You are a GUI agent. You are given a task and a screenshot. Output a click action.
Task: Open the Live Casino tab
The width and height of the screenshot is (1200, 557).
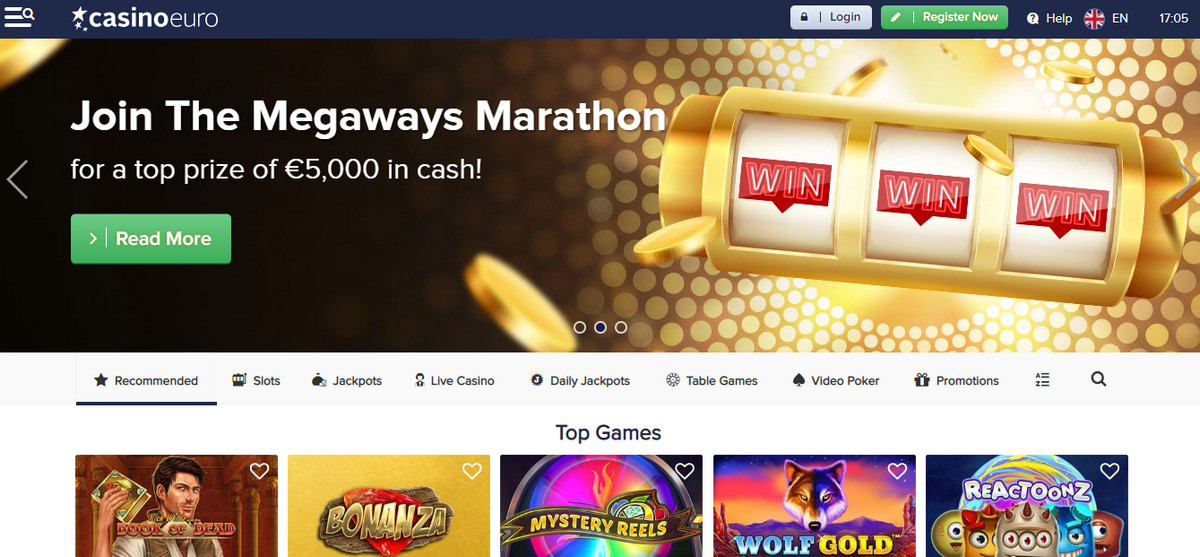(x=454, y=380)
